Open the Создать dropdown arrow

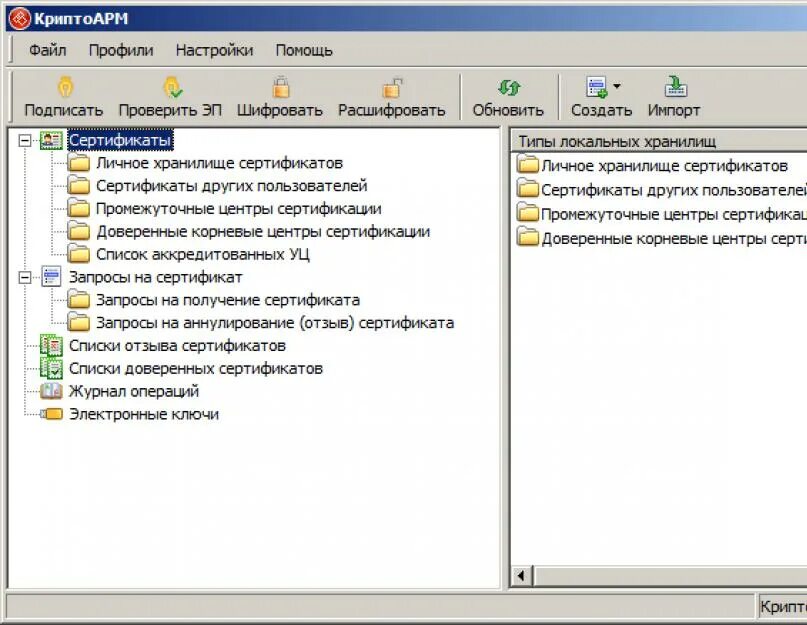tap(617, 86)
